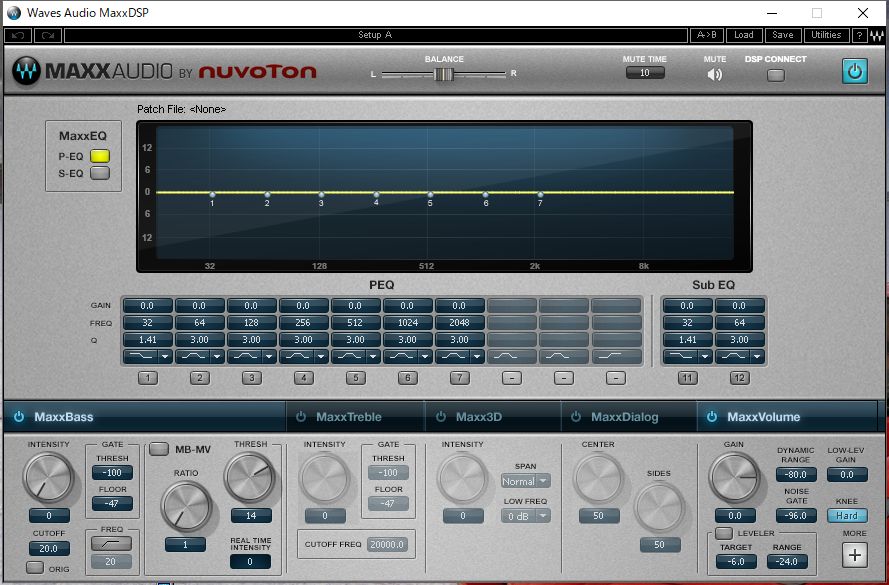Click the Balance slider handle
The width and height of the screenshot is (889, 585).
click(443, 73)
